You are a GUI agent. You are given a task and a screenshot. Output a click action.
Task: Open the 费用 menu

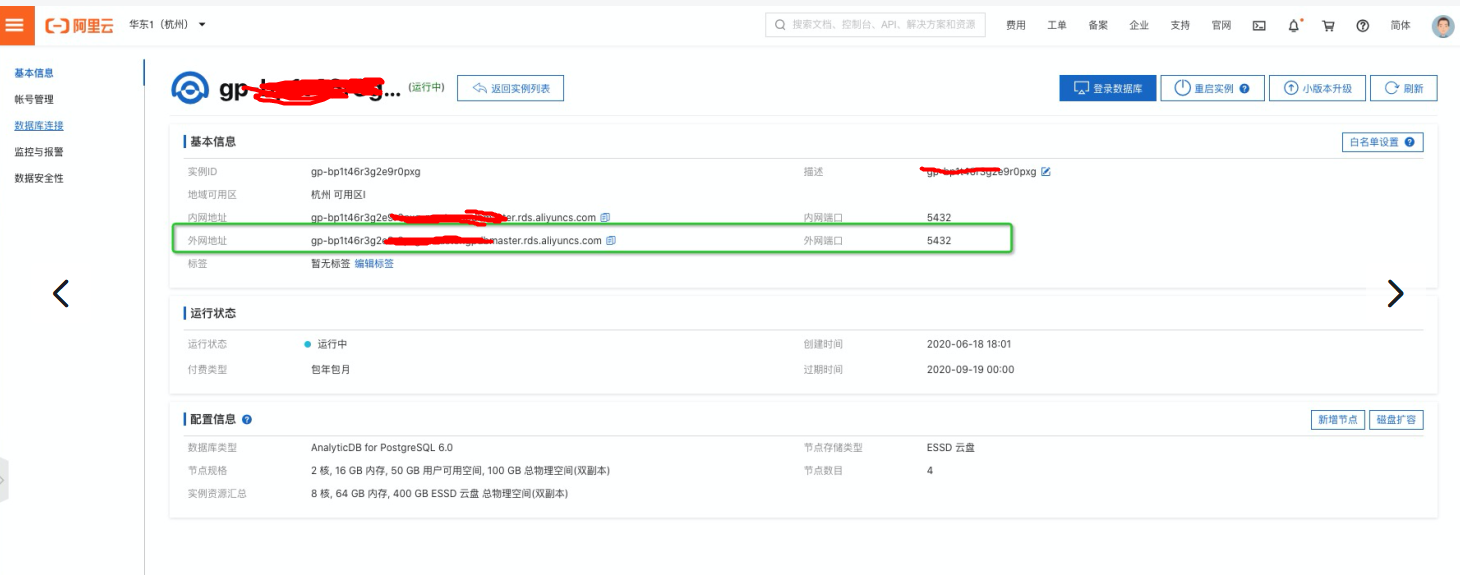point(1016,26)
